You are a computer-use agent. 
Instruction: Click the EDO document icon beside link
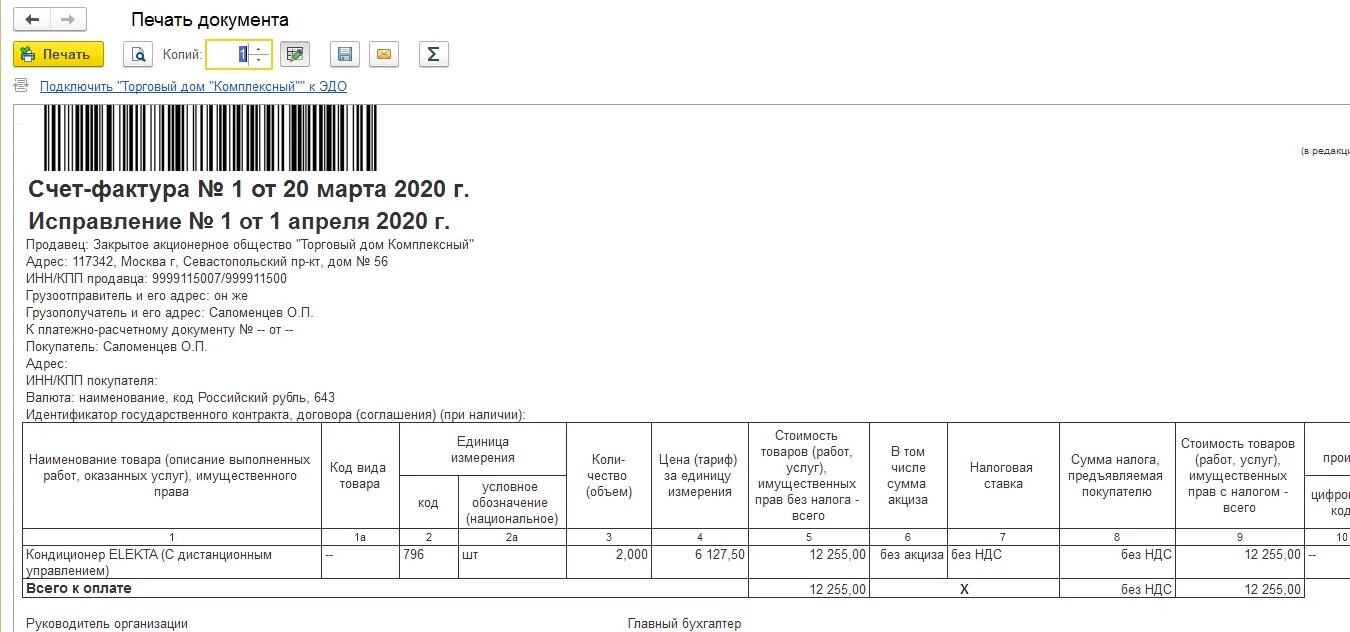[x=22, y=87]
